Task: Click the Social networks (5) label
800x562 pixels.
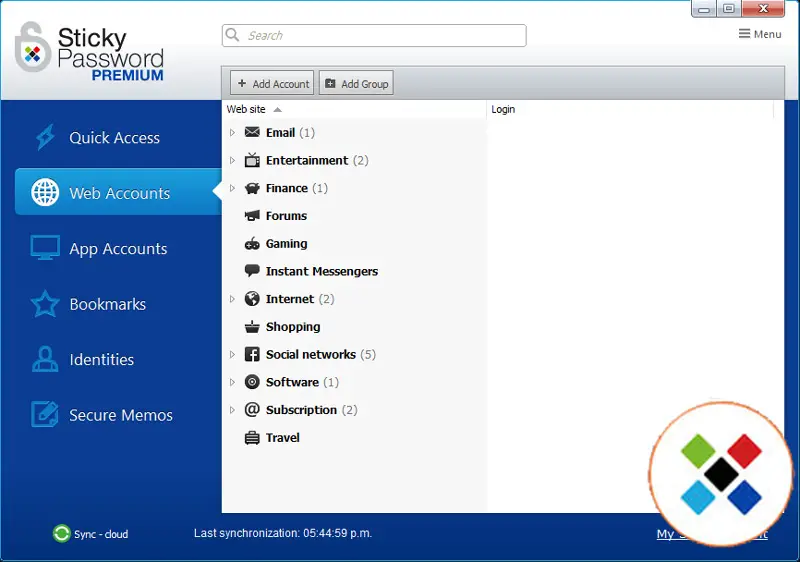Action: click(x=320, y=354)
